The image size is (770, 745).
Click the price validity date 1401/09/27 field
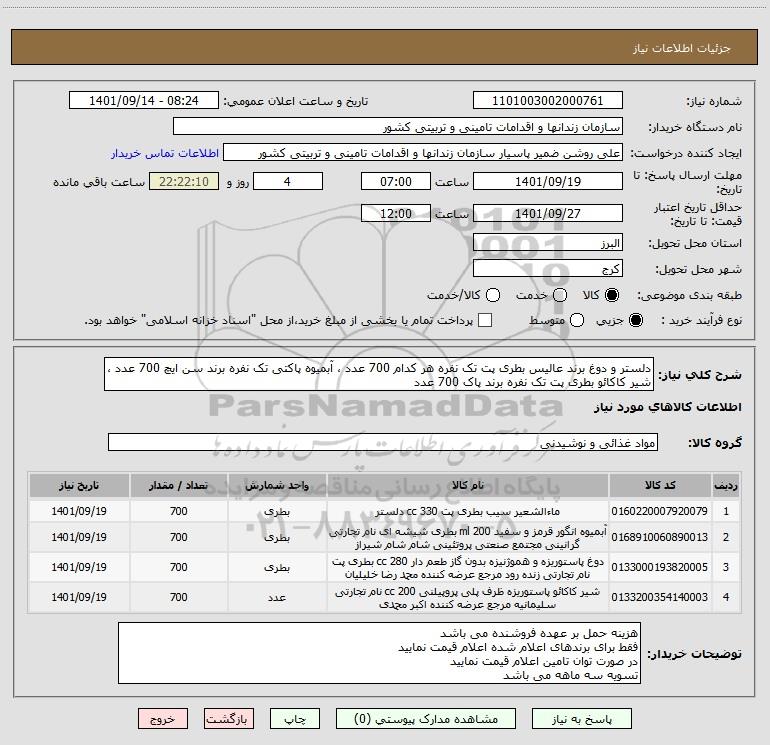coord(548,213)
